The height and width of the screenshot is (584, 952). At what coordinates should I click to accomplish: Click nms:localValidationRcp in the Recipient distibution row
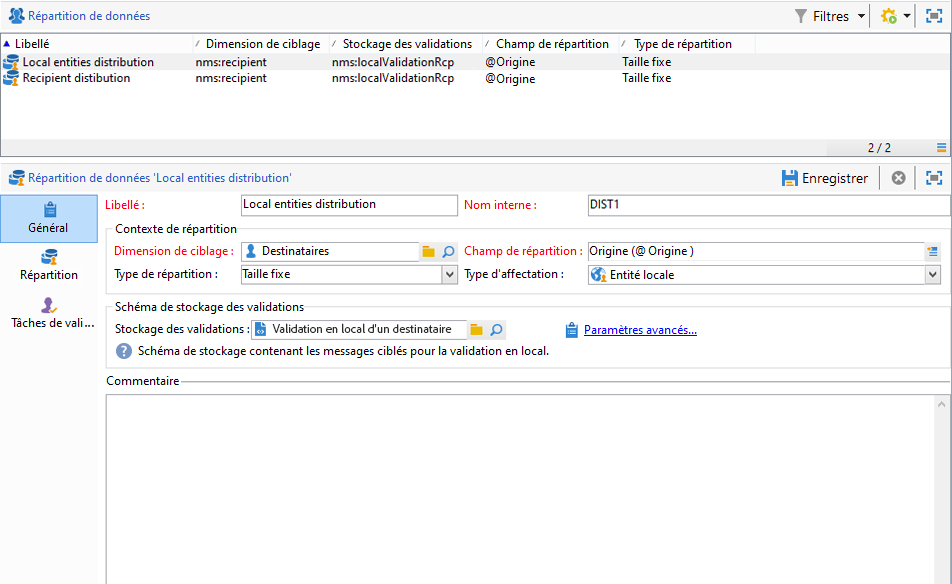tap(393, 78)
